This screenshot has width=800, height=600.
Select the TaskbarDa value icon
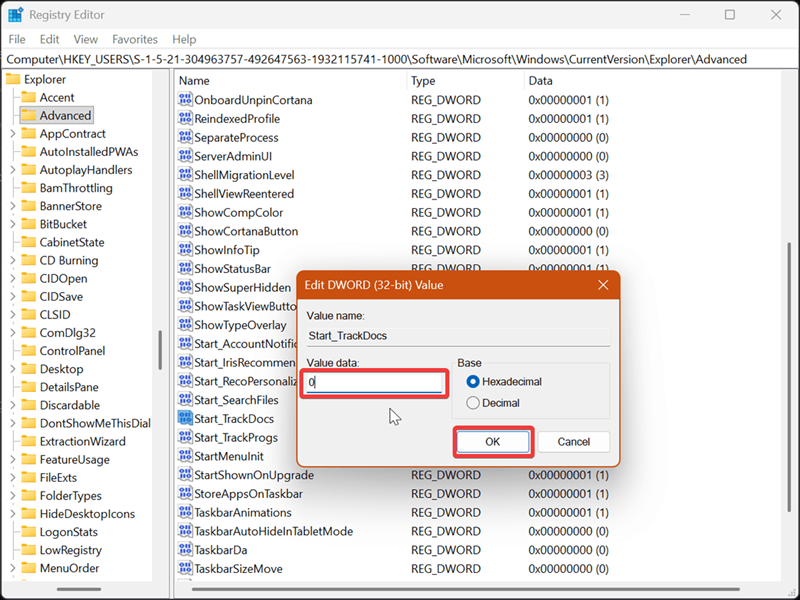(x=185, y=549)
